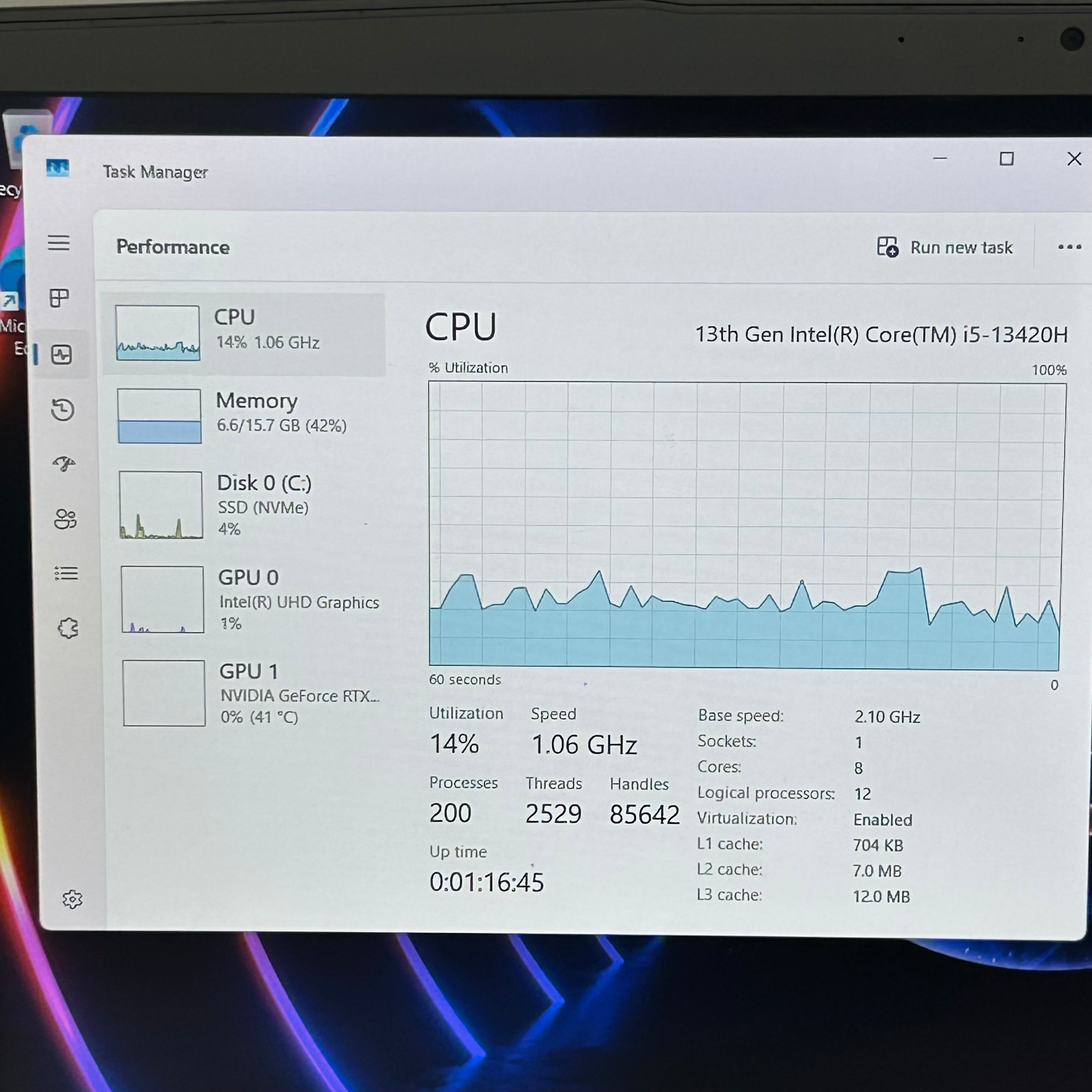This screenshot has height=1092, width=1092.
Task: Click the Memory usage thumbnail
Action: click(159, 416)
